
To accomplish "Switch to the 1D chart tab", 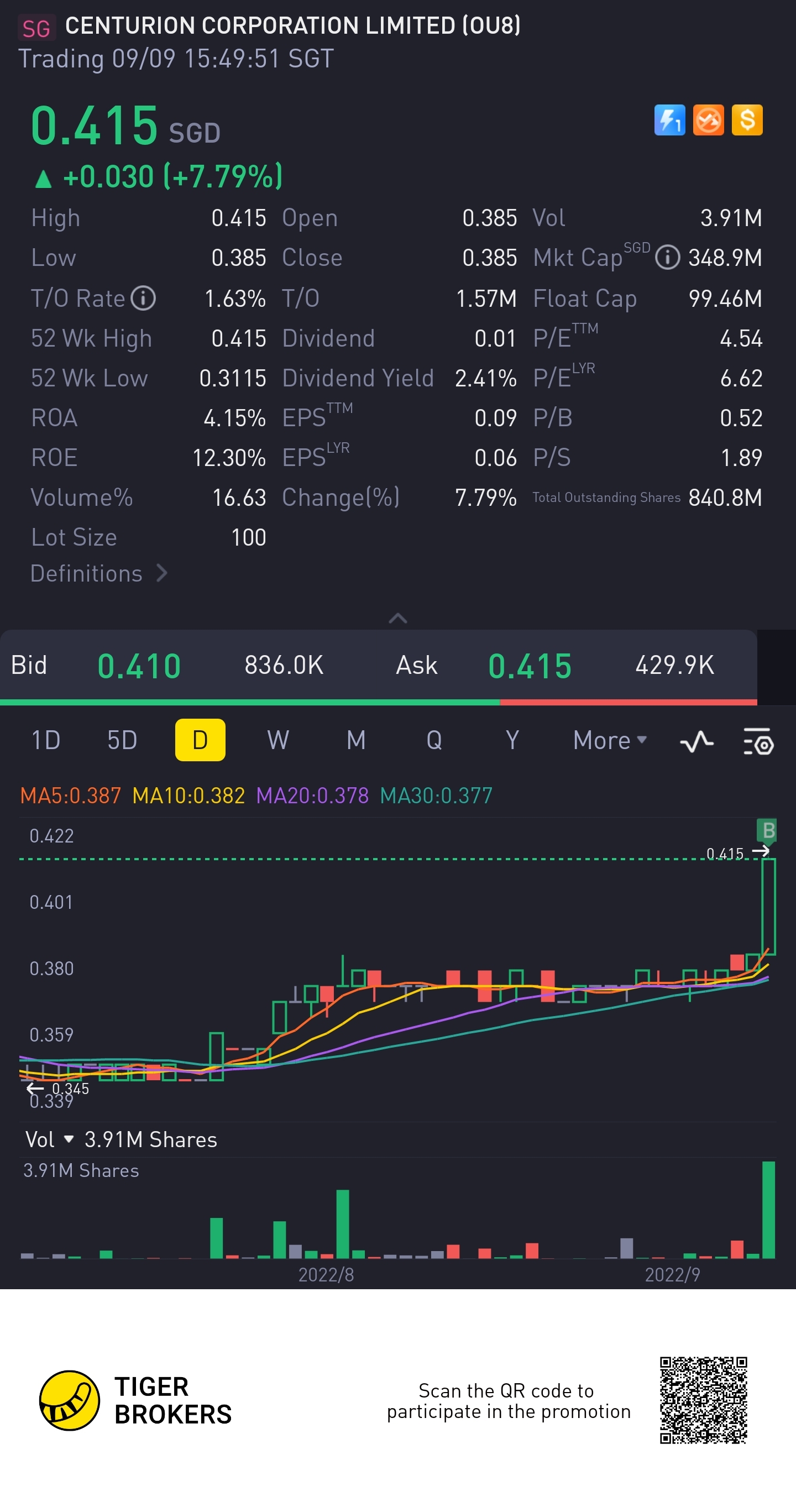I will pyautogui.click(x=46, y=740).
